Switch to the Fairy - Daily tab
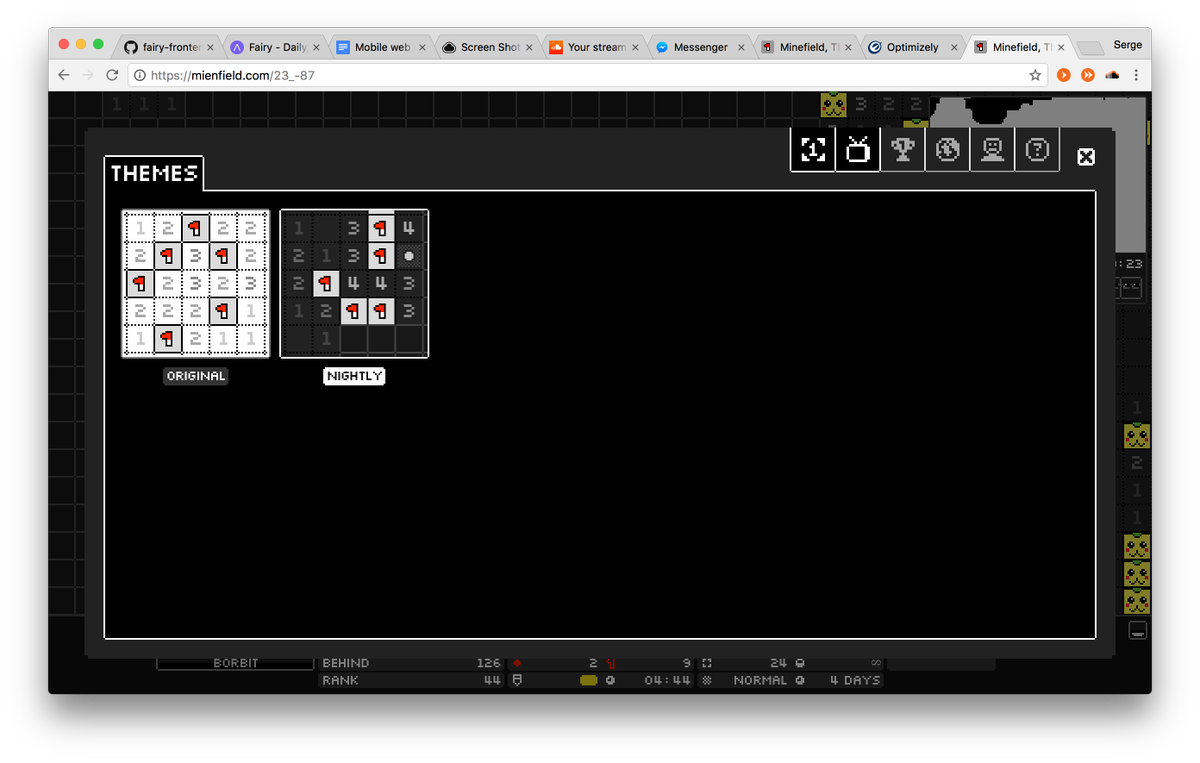 click(x=275, y=47)
